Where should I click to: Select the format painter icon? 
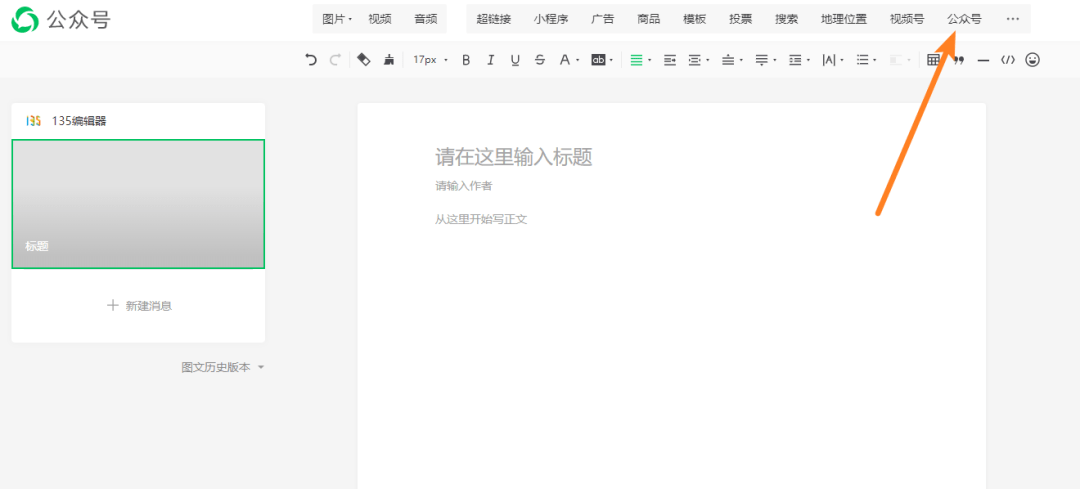point(364,60)
